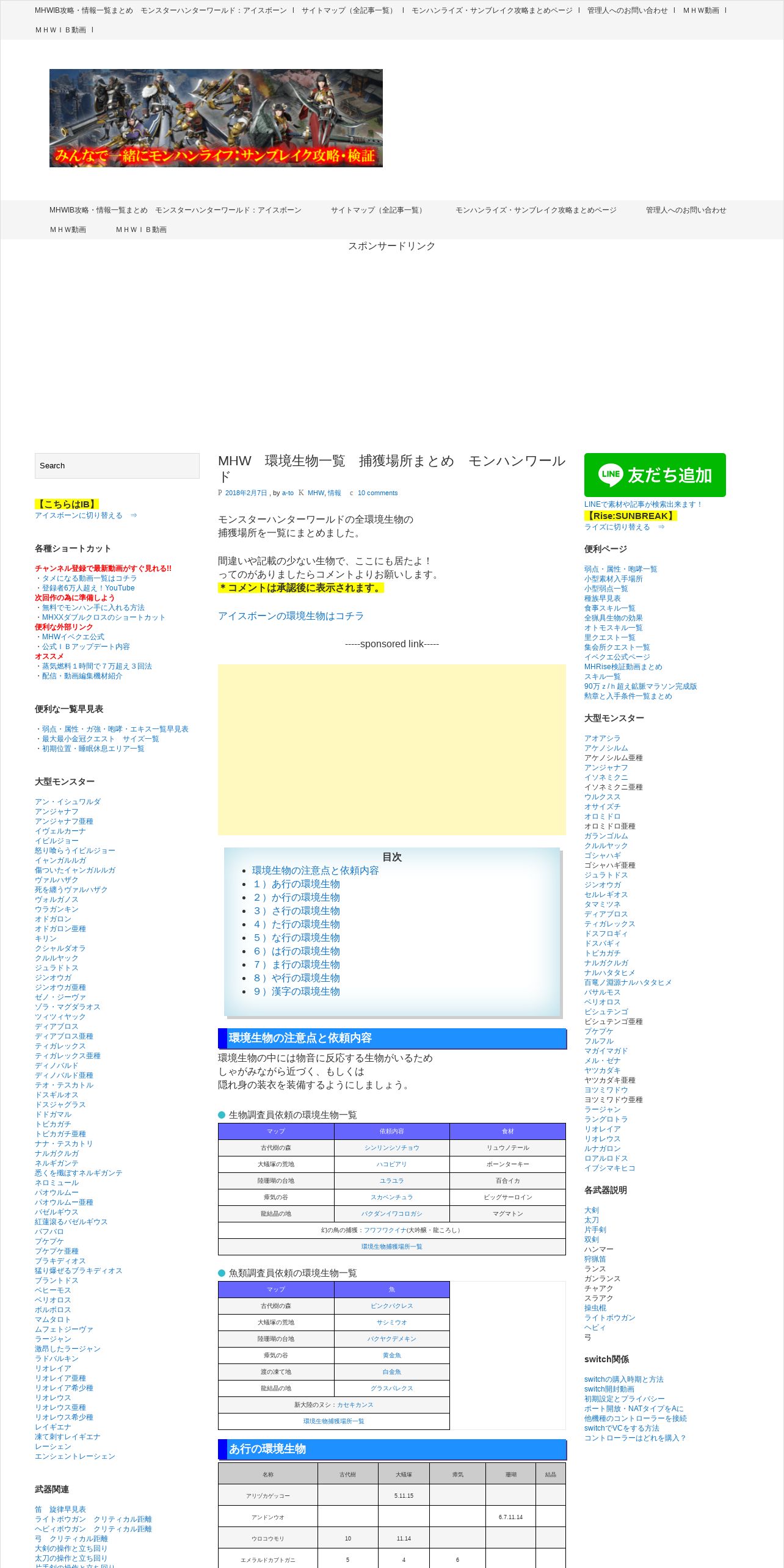Open リオレウス希少種 monster link

pyautogui.click(x=64, y=1417)
